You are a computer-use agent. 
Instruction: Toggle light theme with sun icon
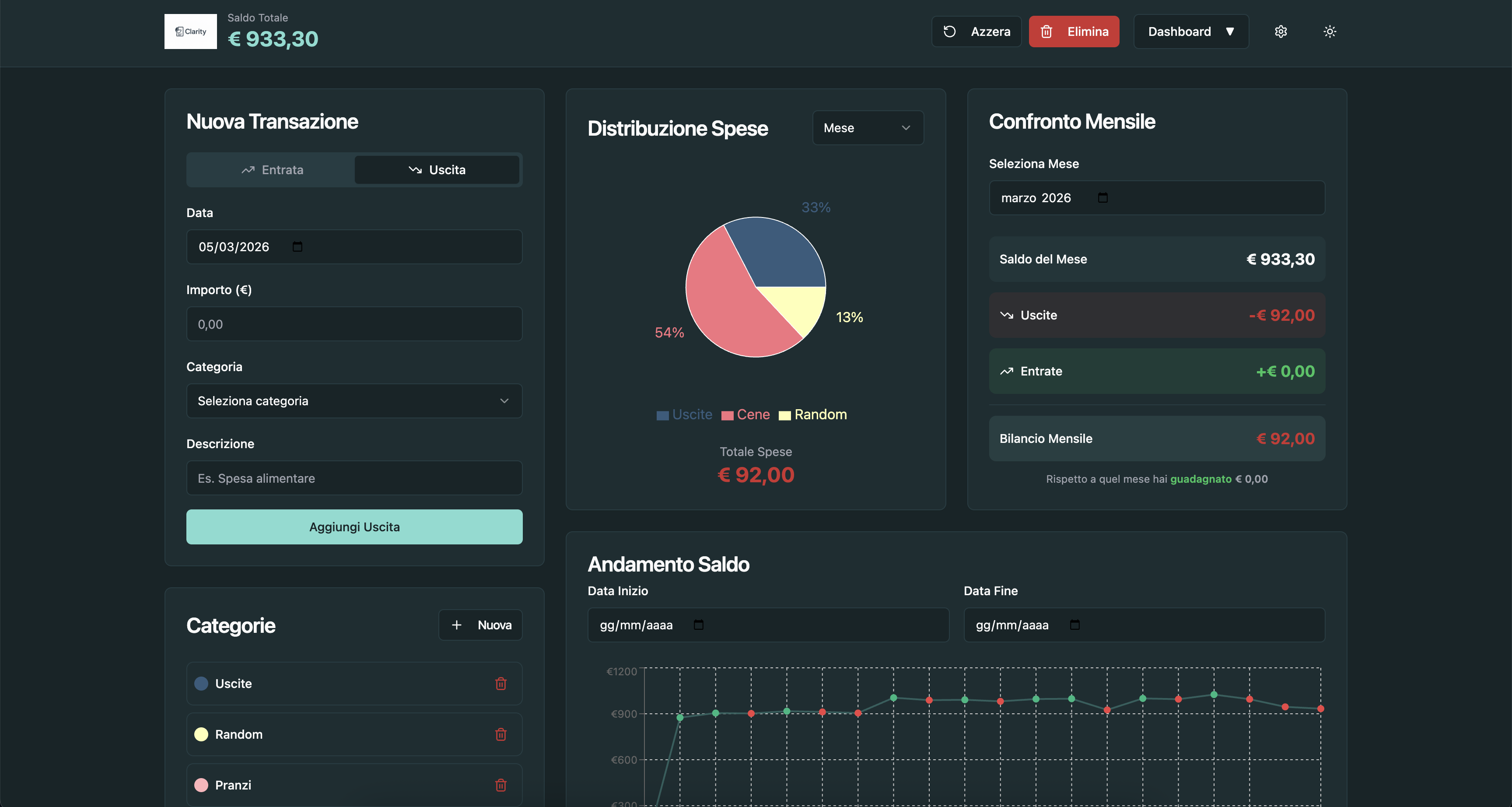click(x=1330, y=32)
